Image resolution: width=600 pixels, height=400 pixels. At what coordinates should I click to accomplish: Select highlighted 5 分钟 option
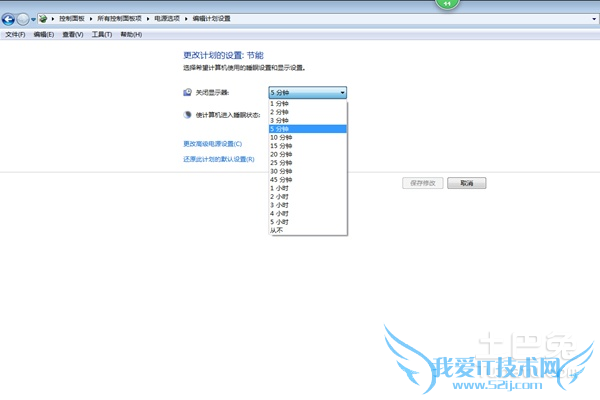308,129
